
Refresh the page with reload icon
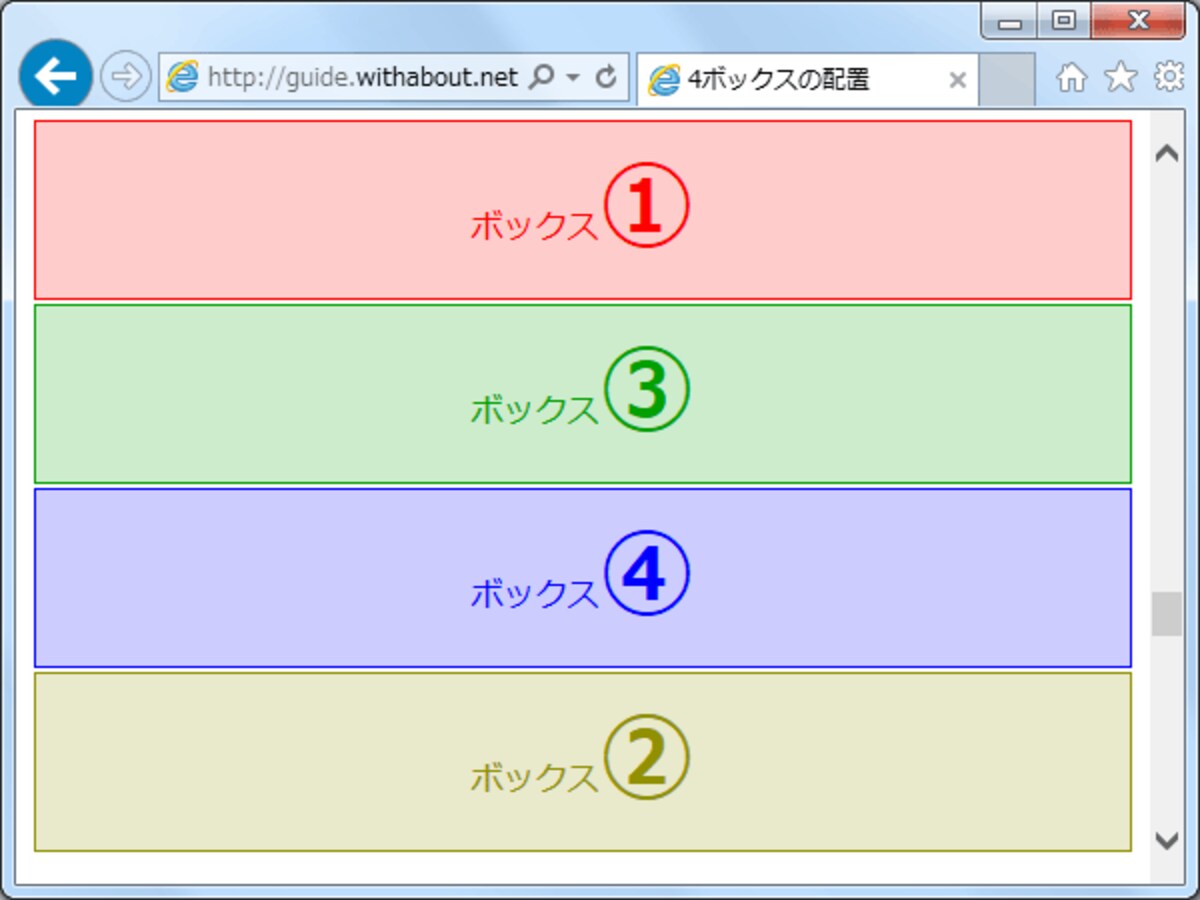pos(605,78)
